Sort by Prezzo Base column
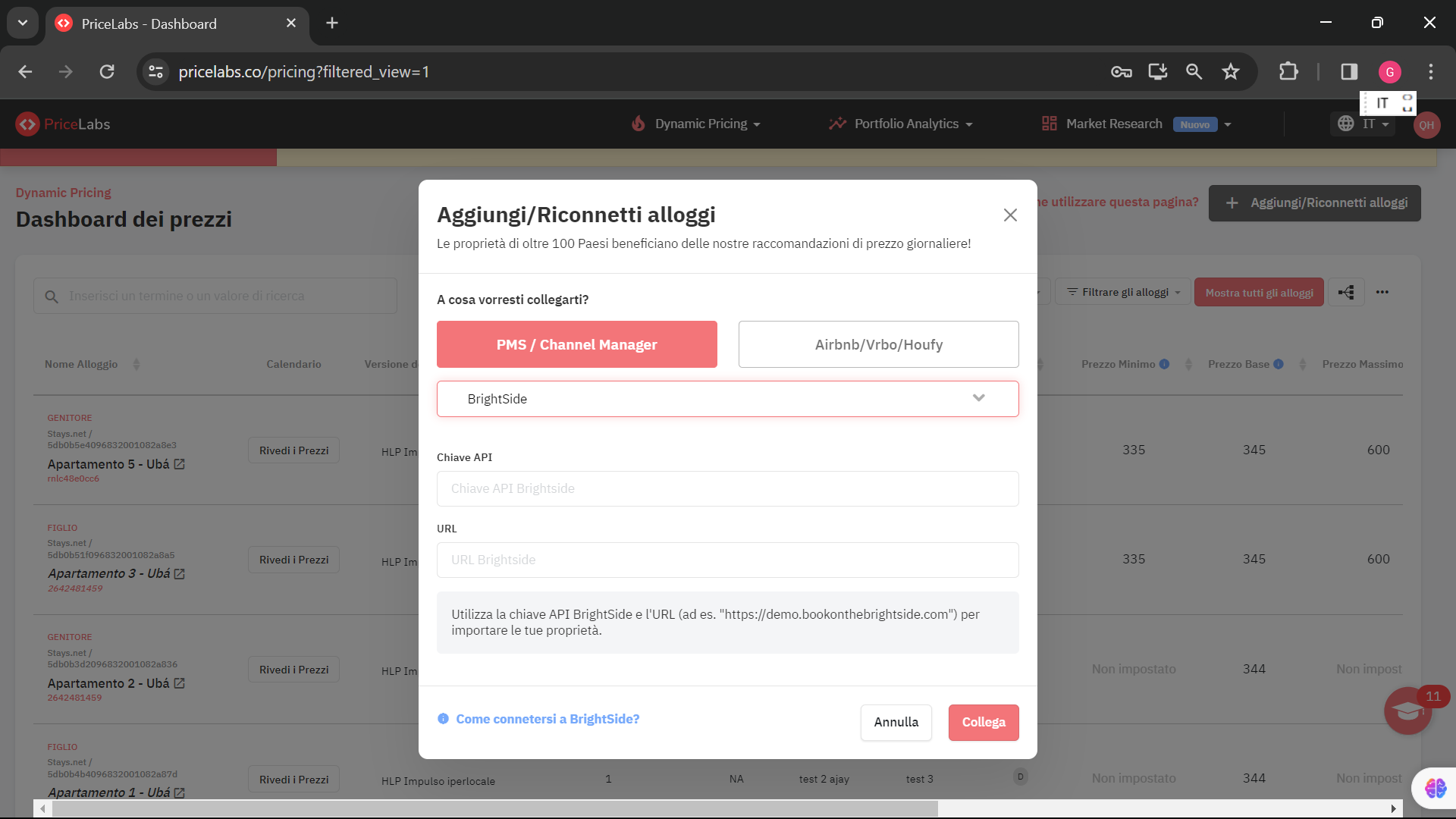 (1302, 365)
